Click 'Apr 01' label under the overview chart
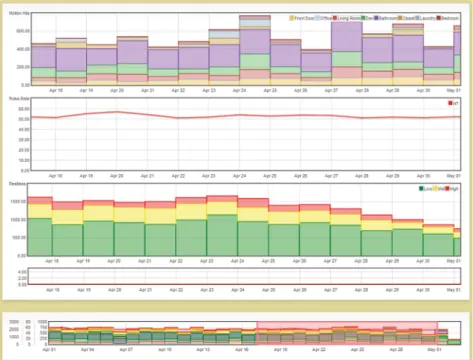The height and width of the screenshot is (360, 473). (49, 350)
